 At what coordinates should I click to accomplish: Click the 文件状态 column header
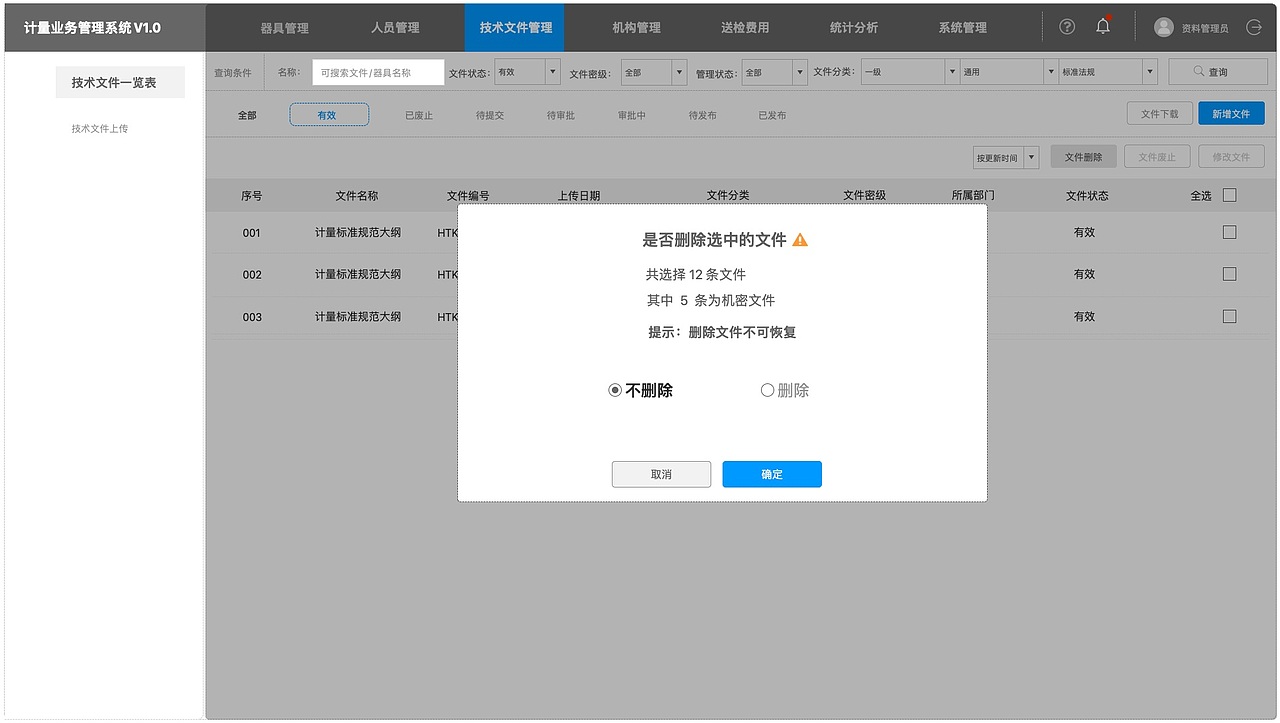1087,196
